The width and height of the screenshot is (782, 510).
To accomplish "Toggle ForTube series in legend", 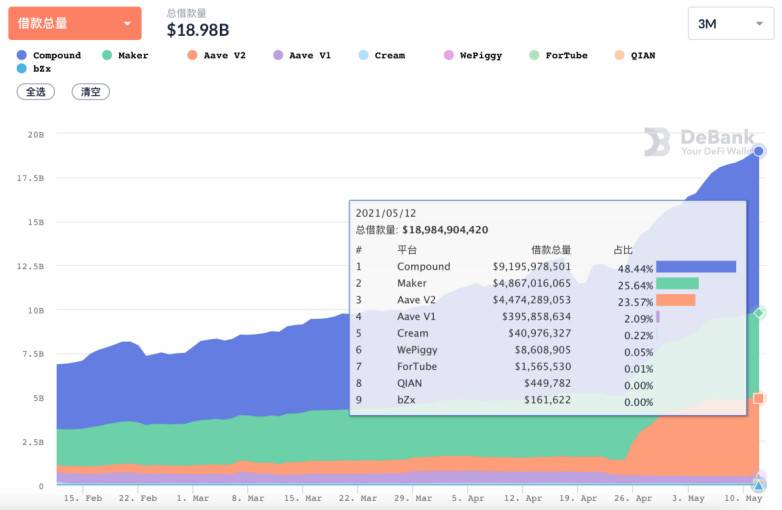I will [559, 55].
